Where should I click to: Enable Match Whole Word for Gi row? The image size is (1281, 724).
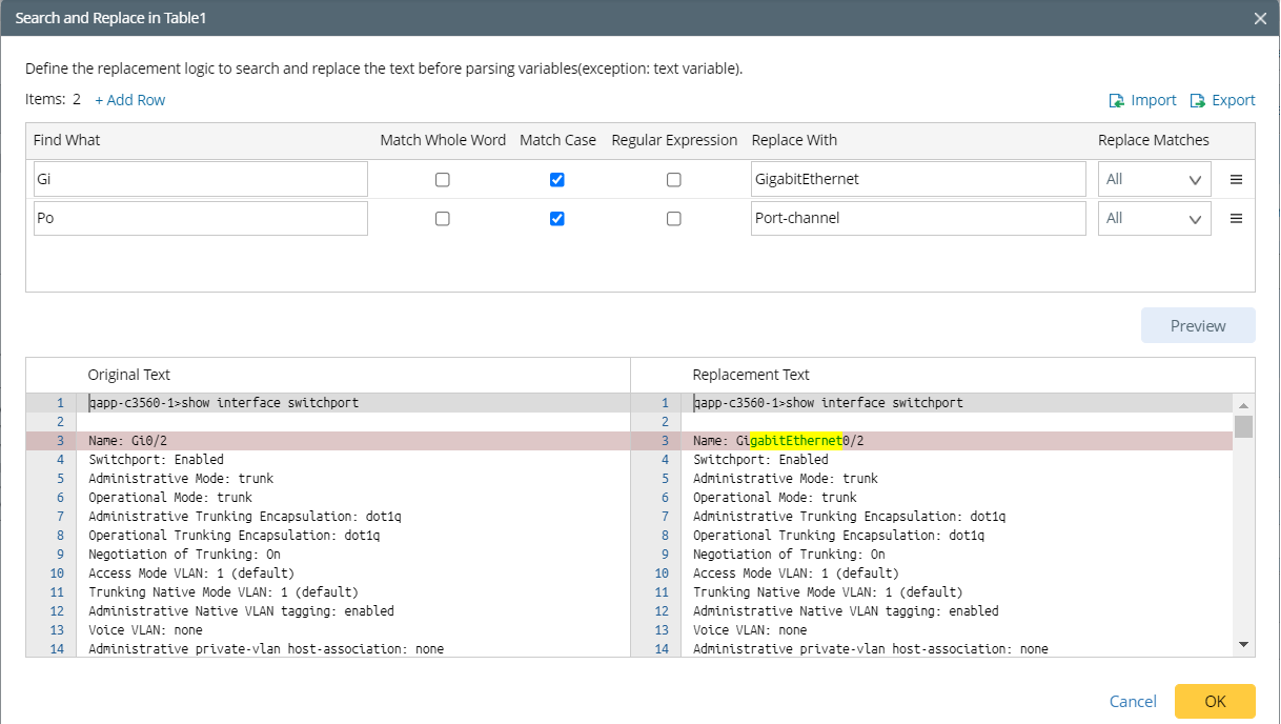pos(442,180)
